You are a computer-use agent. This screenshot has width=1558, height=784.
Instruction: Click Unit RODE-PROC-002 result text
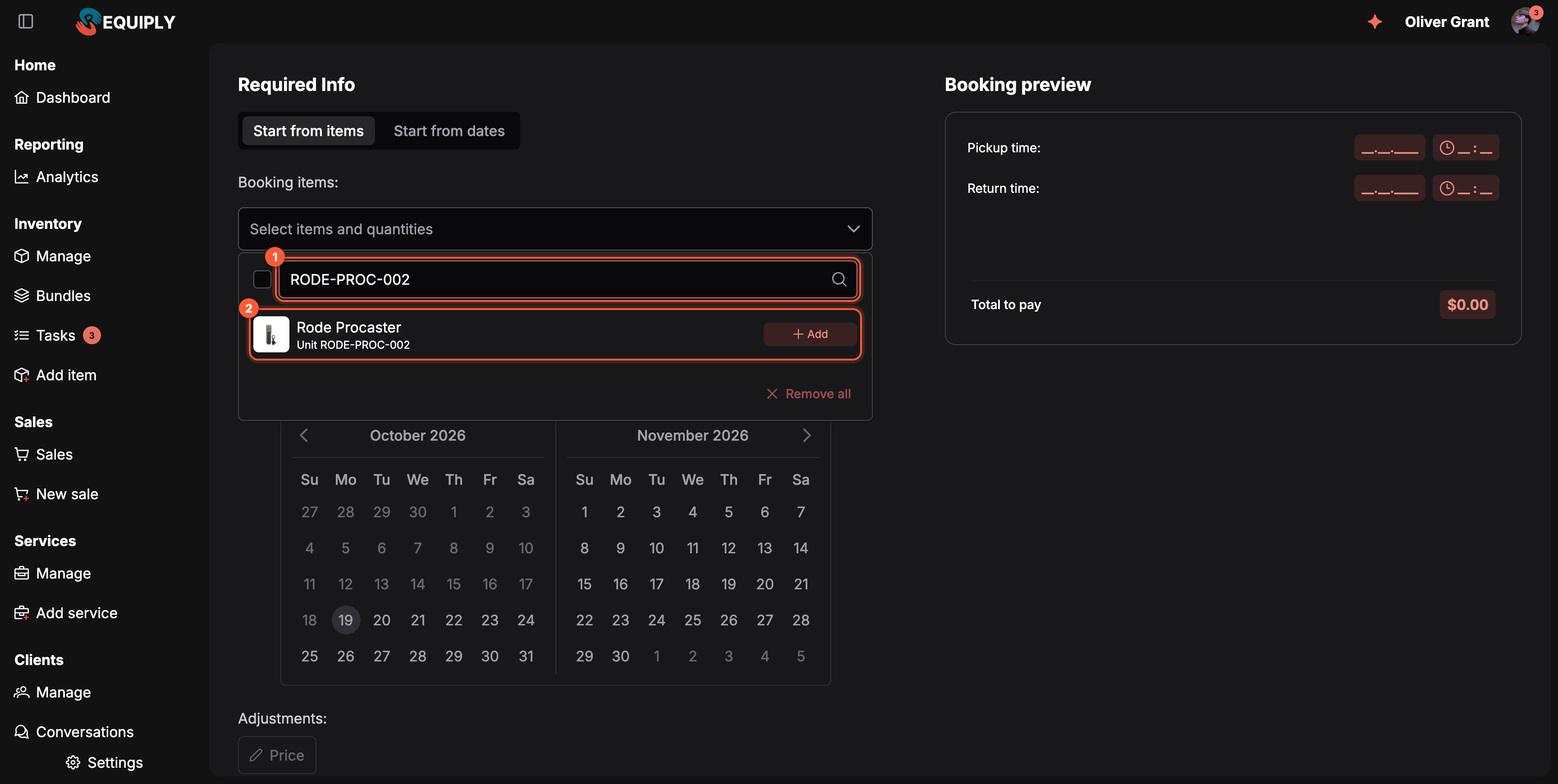pos(353,345)
